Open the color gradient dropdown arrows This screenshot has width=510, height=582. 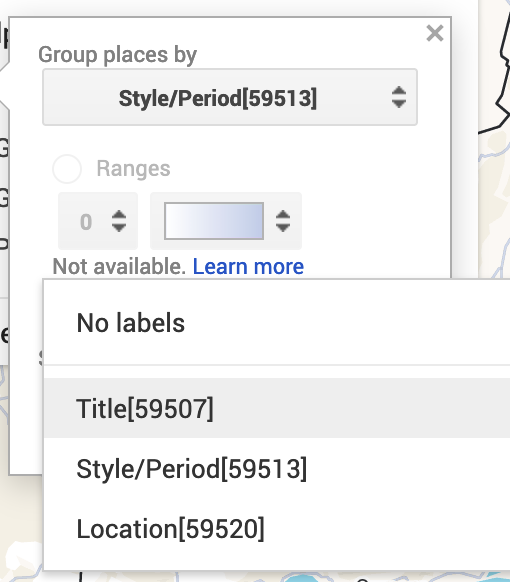[283, 221]
